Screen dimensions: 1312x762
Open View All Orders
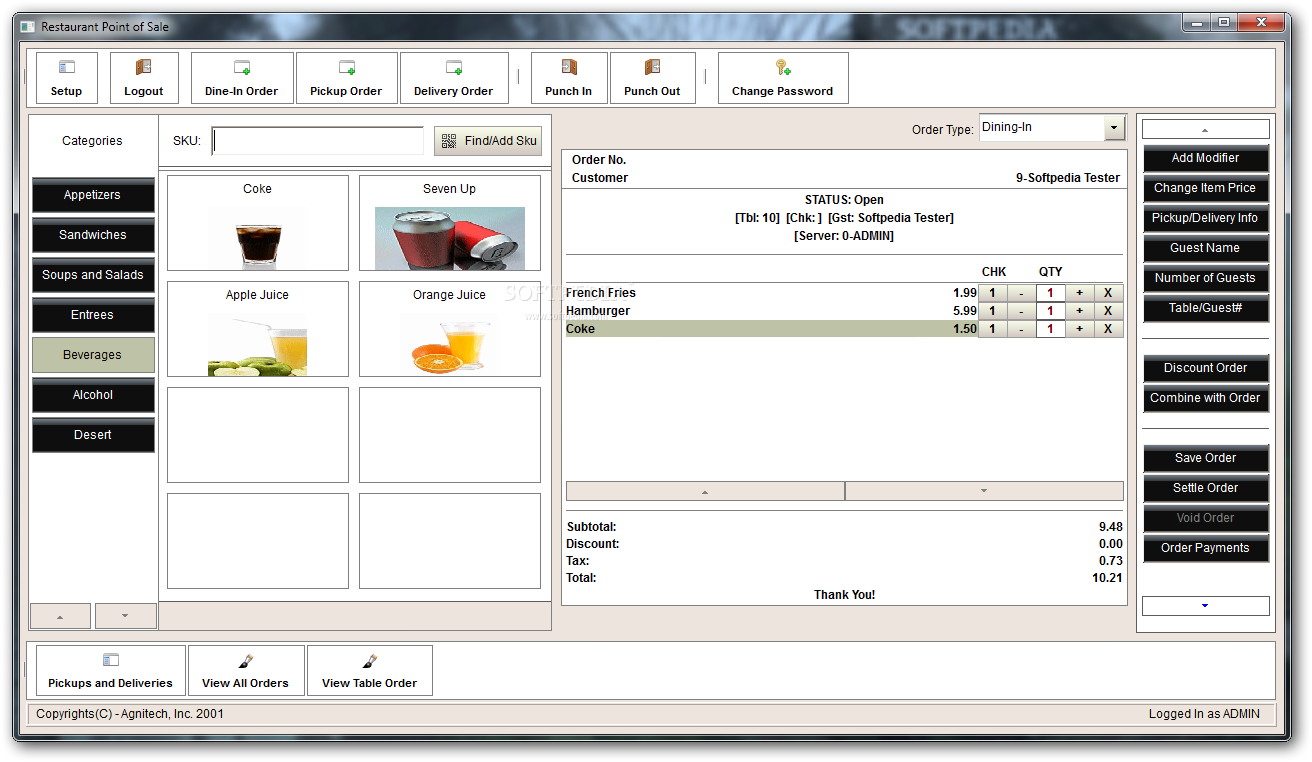[x=246, y=670]
